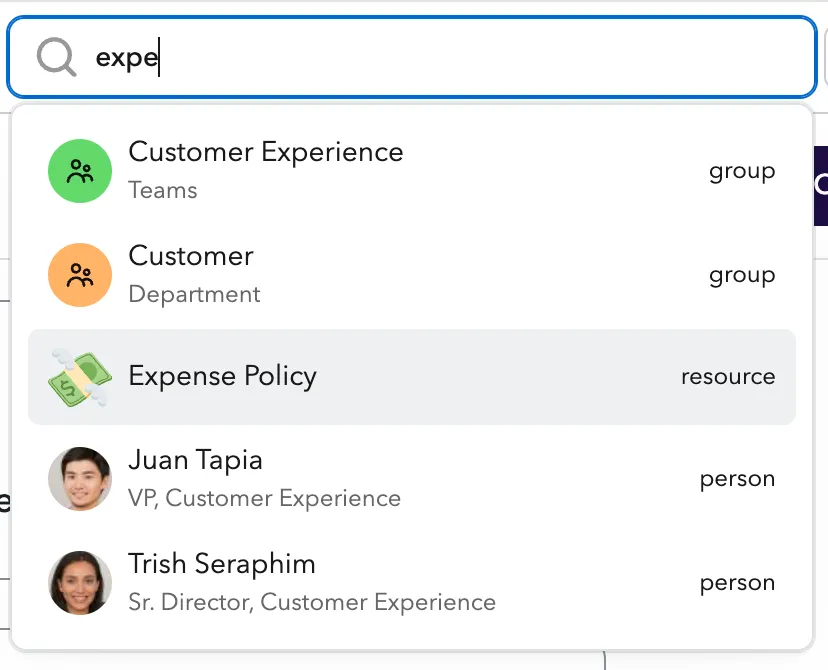Click the search field containing "expe"
This screenshot has height=670, width=828.
point(412,57)
